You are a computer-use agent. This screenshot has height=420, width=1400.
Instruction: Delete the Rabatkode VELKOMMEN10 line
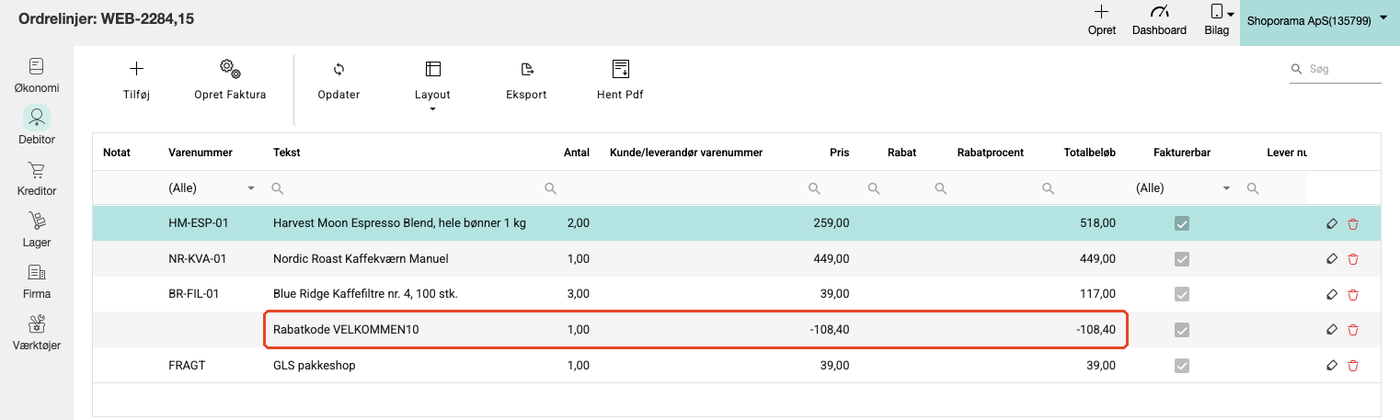coord(1353,330)
